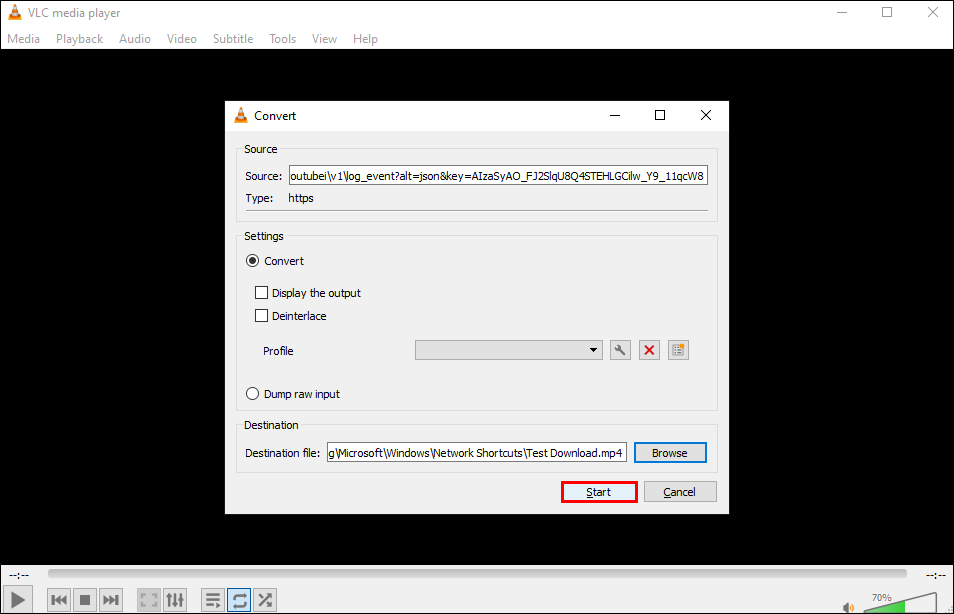The image size is (954, 614).
Task: Minimize the Convert dialog window
Action: 615,115
